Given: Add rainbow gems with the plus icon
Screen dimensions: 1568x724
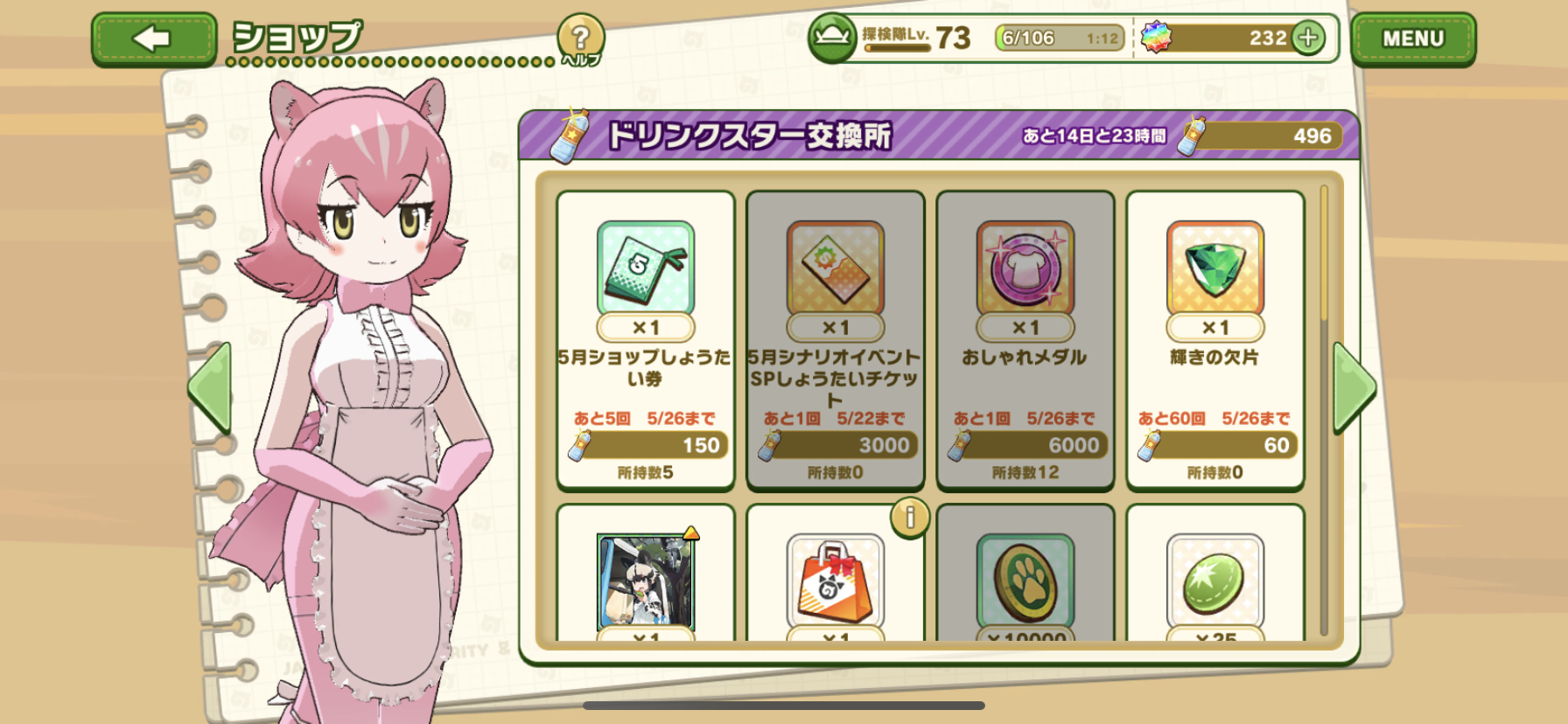Looking at the screenshot, I should [1308, 38].
